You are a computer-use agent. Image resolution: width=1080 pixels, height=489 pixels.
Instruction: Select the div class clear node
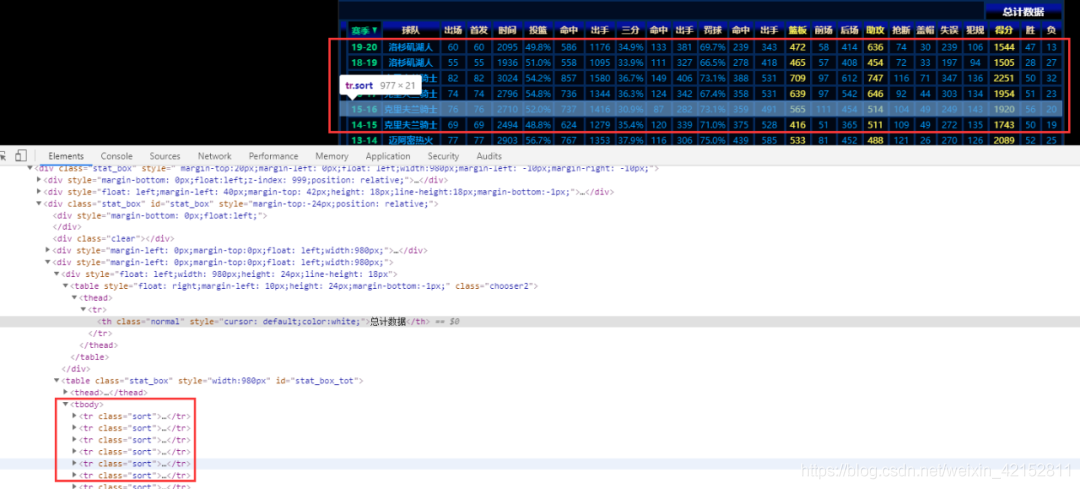pos(114,239)
